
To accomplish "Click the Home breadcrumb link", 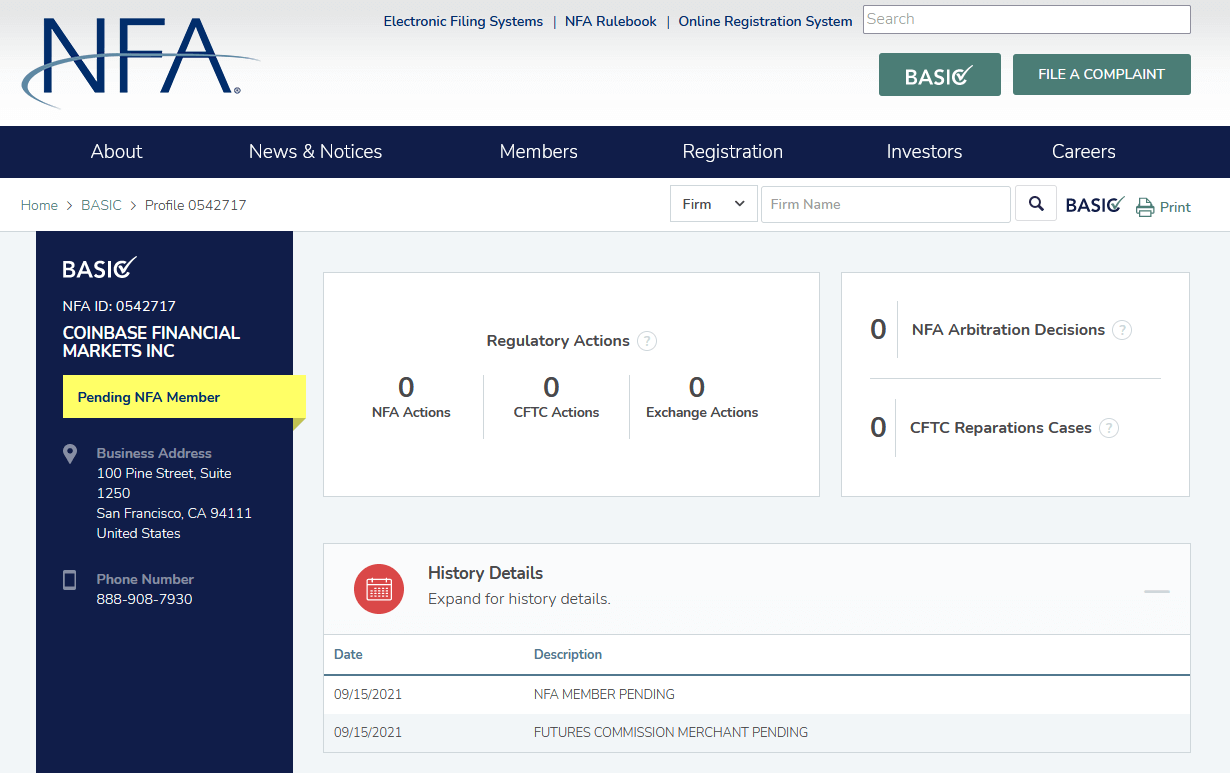I will point(39,205).
